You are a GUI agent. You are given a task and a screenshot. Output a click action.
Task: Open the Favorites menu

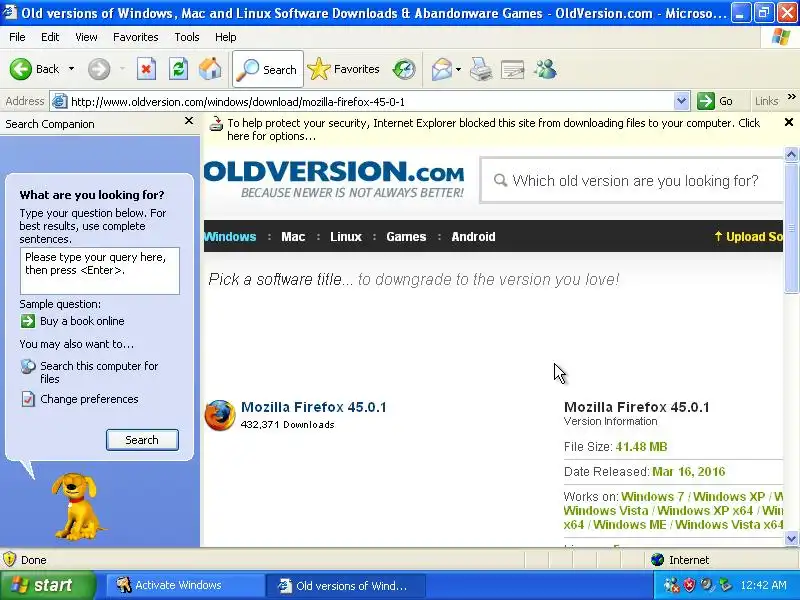point(136,37)
